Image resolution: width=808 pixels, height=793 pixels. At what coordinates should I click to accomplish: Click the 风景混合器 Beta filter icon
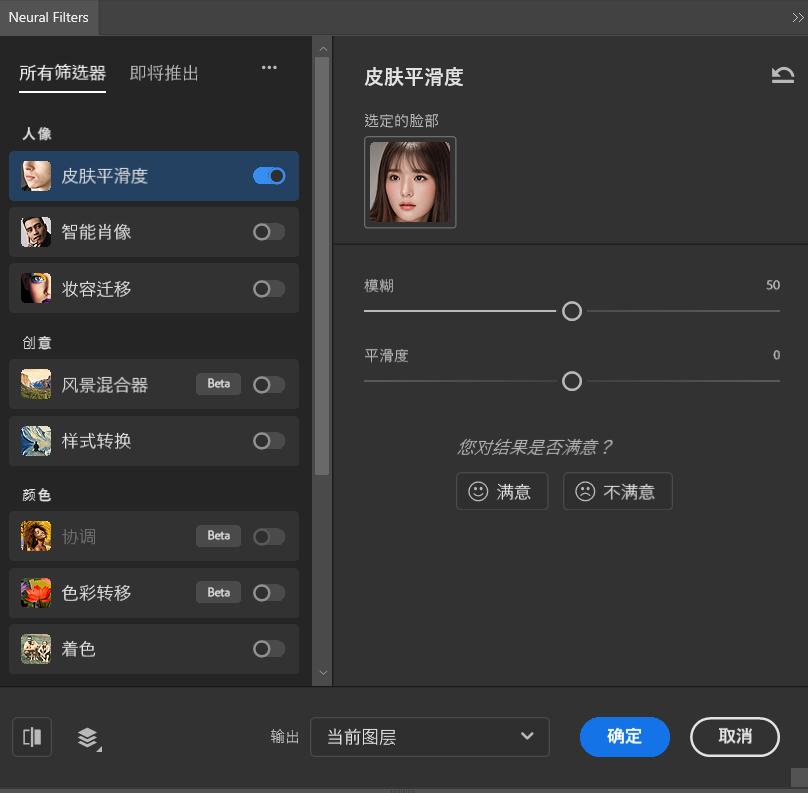[x=36, y=384]
